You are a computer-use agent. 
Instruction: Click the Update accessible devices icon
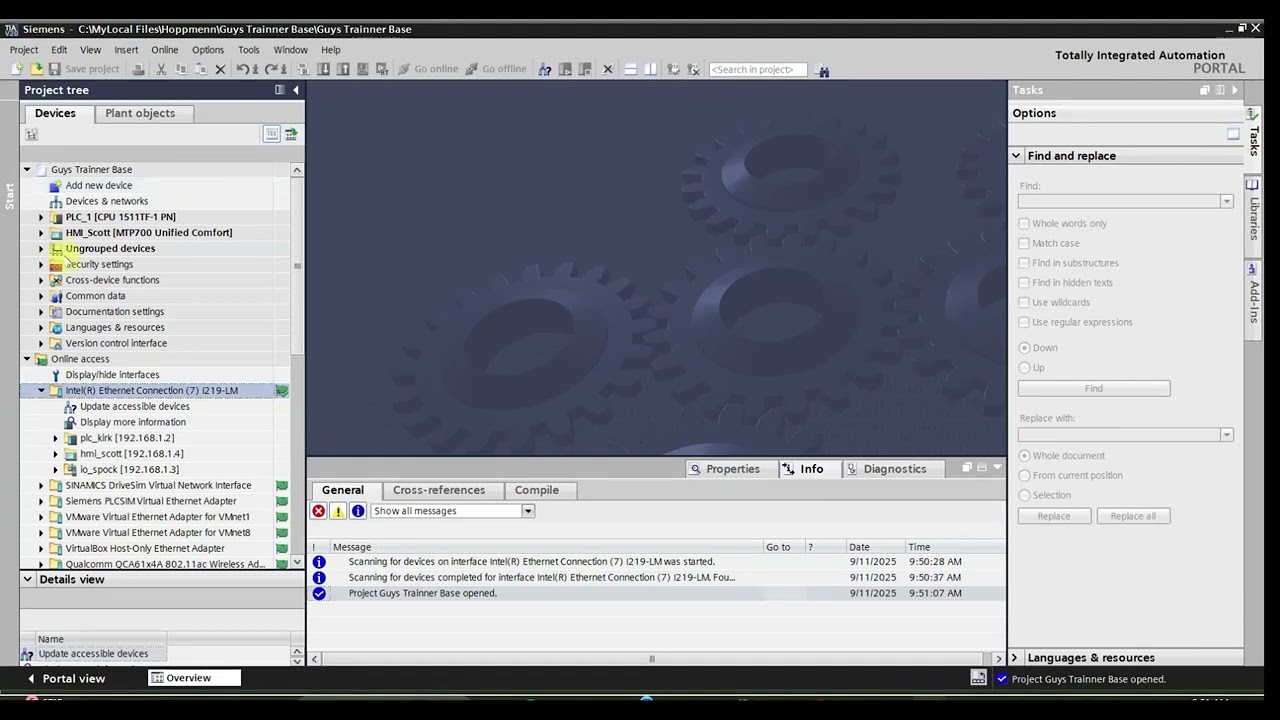tap(70, 407)
